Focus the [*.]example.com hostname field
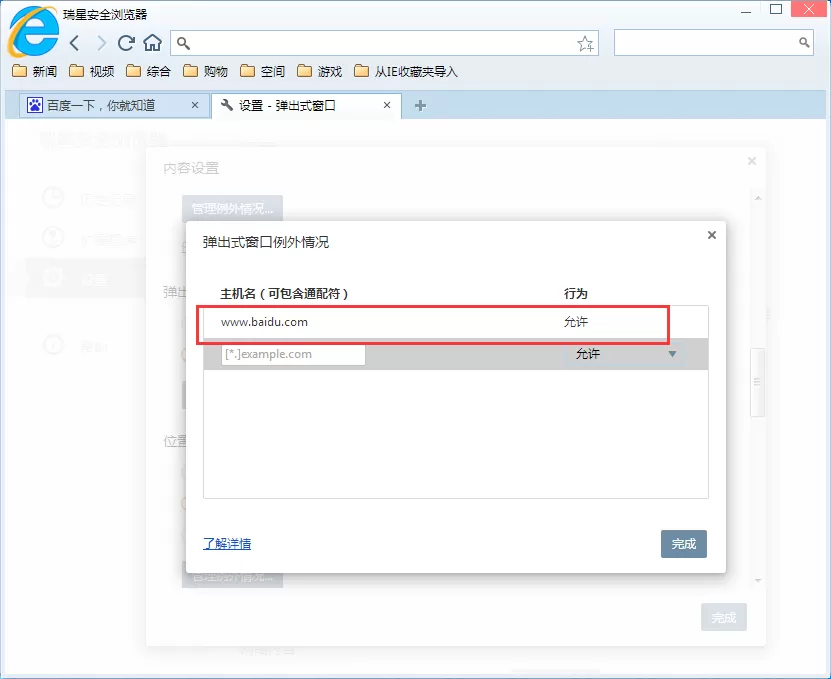 tap(293, 354)
